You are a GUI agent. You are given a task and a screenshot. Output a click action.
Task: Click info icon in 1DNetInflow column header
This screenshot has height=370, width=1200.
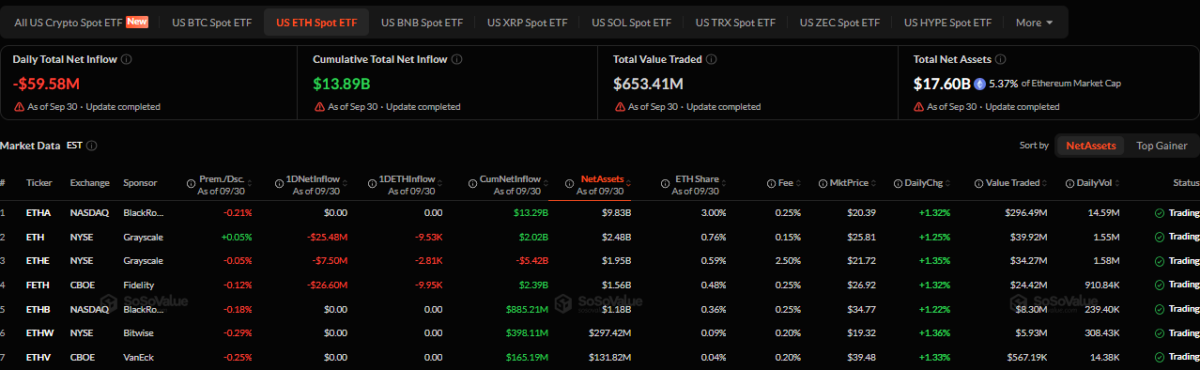coord(280,183)
